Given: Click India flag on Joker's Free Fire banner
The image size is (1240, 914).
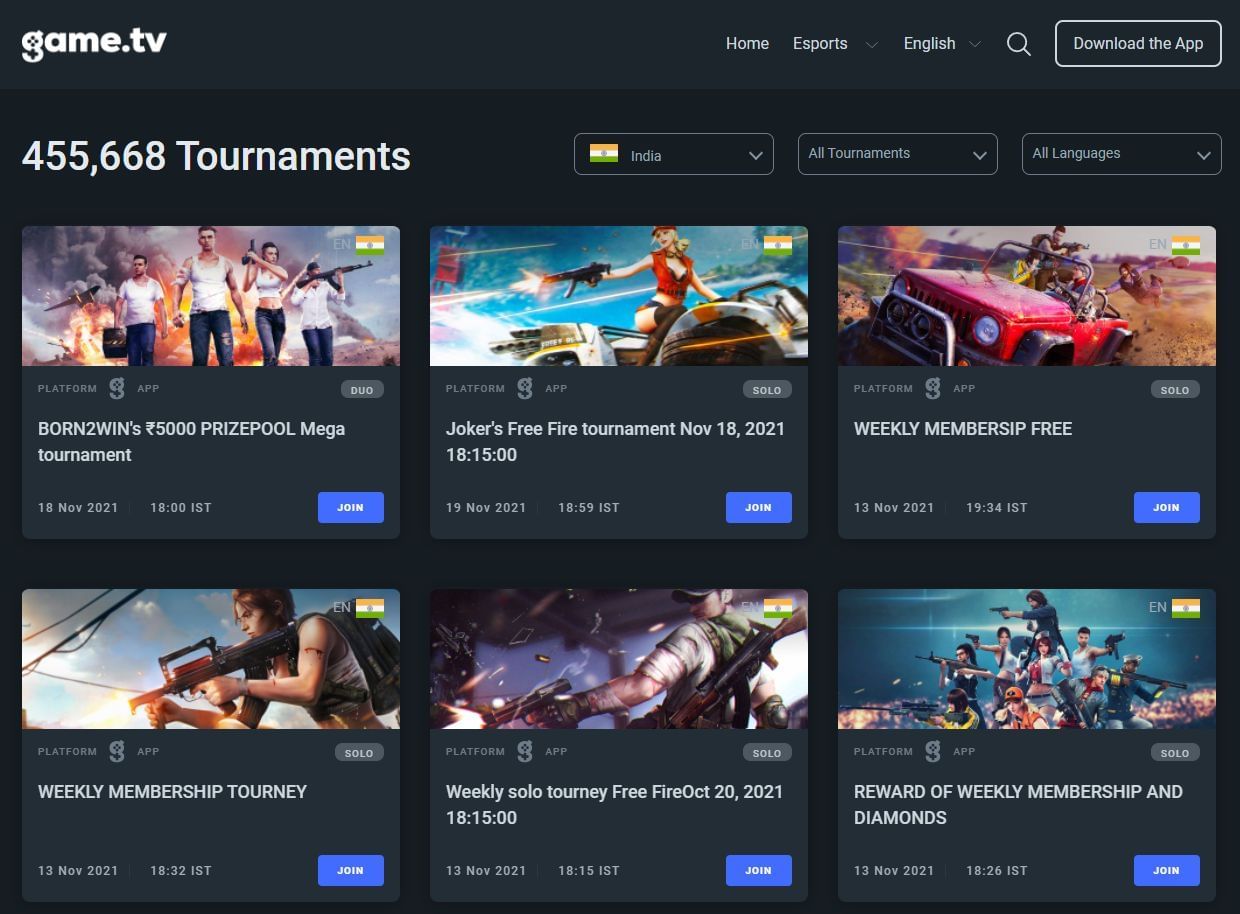Looking at the screenshot, I should point(778,245).
